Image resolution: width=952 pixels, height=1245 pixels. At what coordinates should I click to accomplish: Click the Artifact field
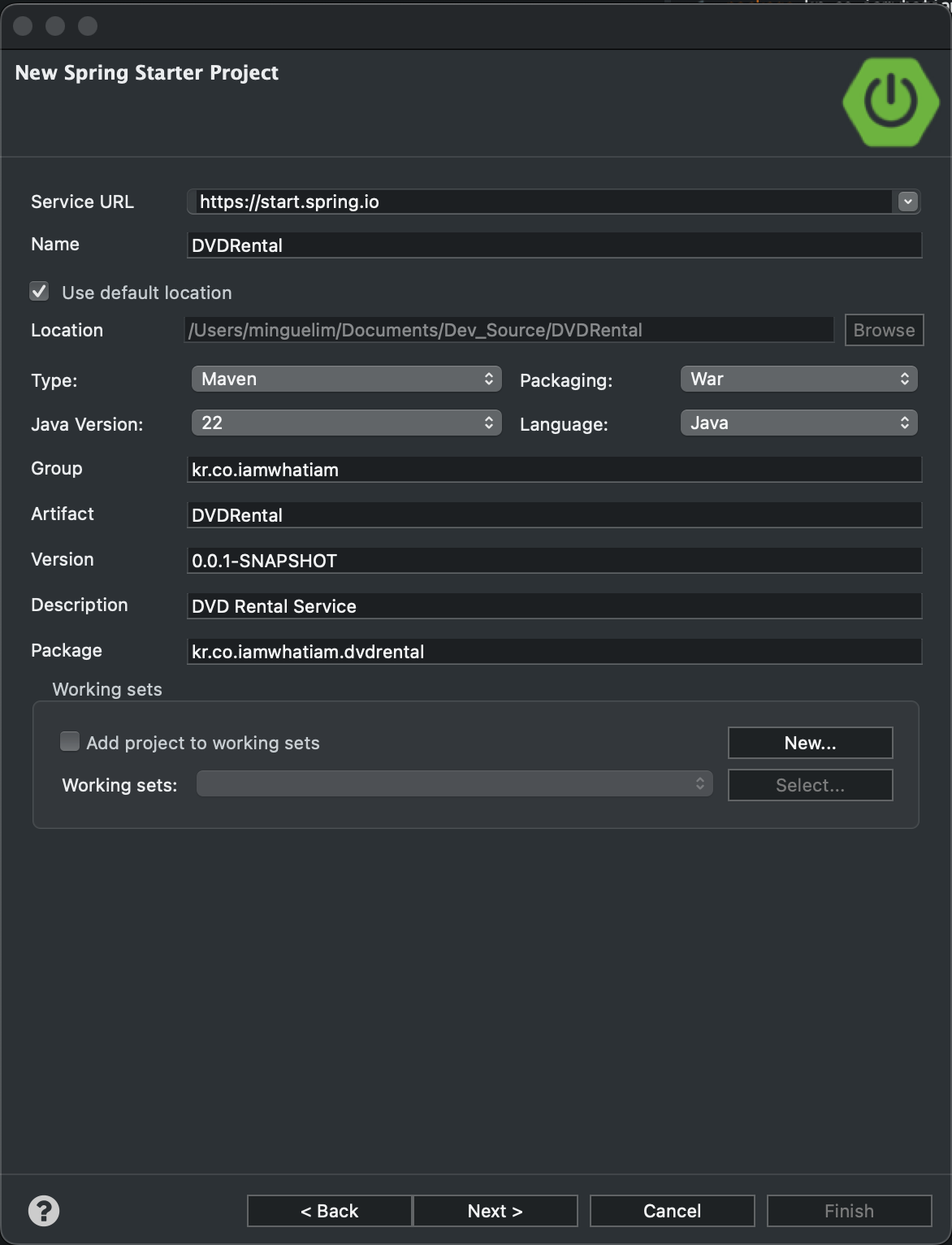[554, 515]
